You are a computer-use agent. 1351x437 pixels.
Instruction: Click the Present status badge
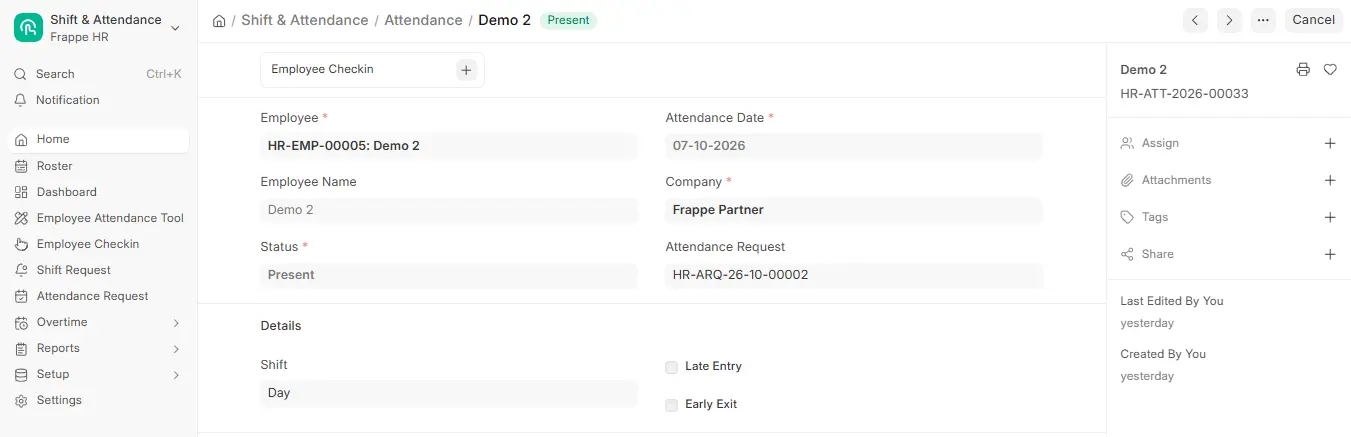click(x=568, y=20)
